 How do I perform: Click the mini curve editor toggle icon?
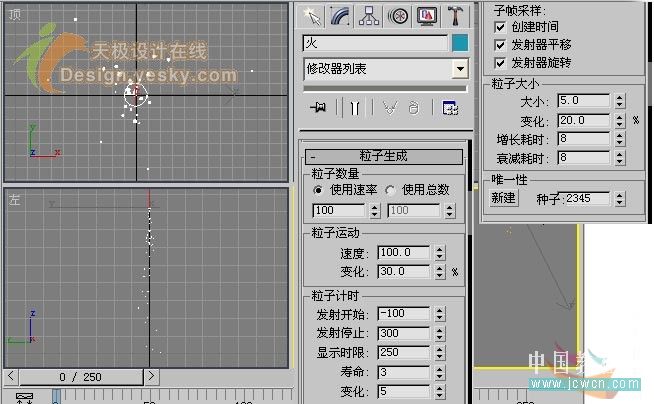coord(25,397)
